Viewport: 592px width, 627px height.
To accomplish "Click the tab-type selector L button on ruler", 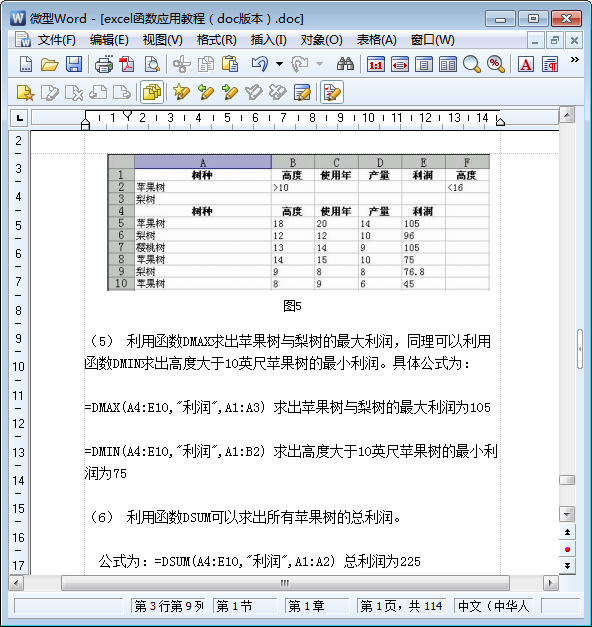I will tap(19, 118).
